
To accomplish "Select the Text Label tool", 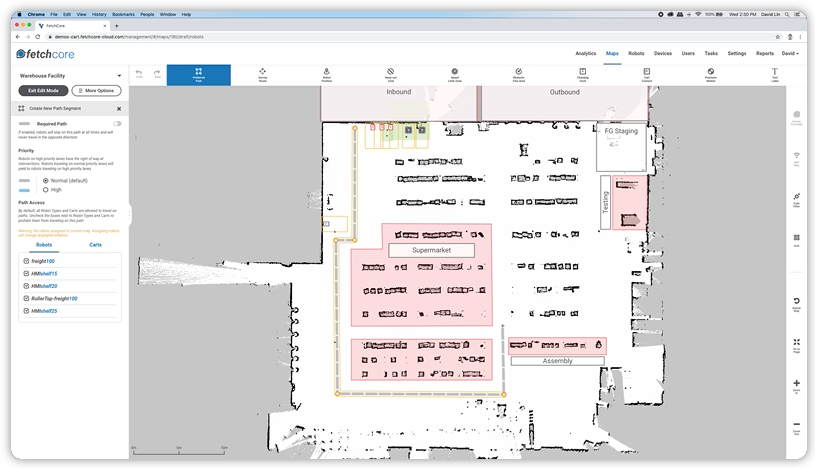I will pos(774,75).
